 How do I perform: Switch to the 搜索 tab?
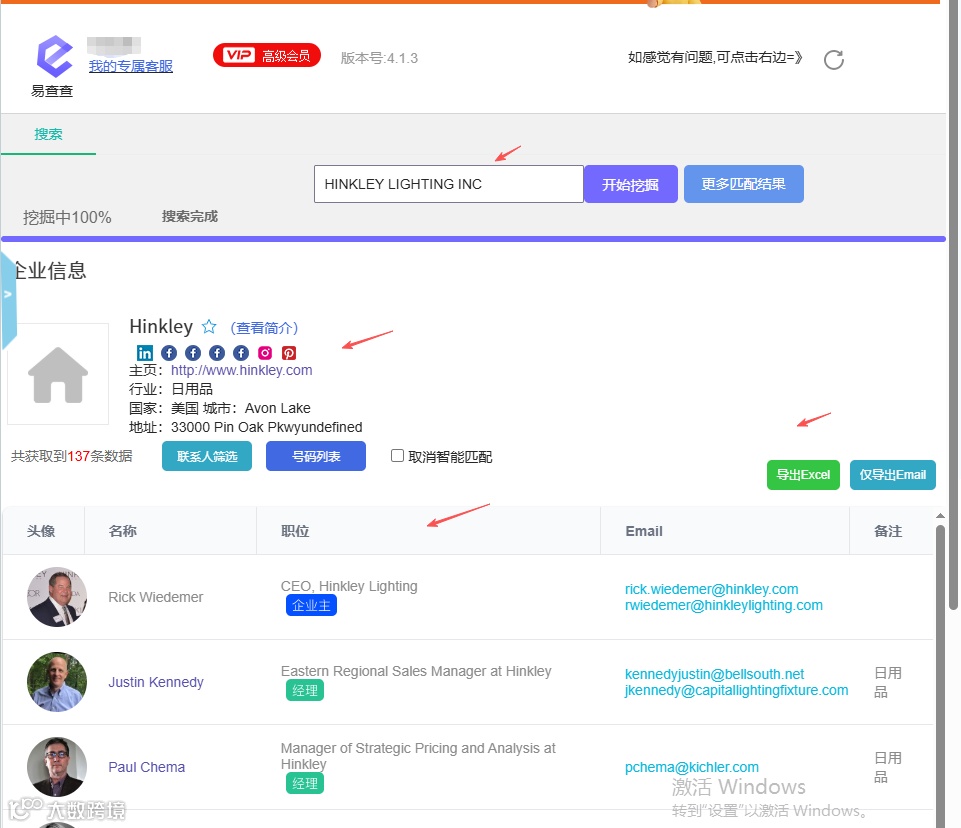tap(48, 134)
